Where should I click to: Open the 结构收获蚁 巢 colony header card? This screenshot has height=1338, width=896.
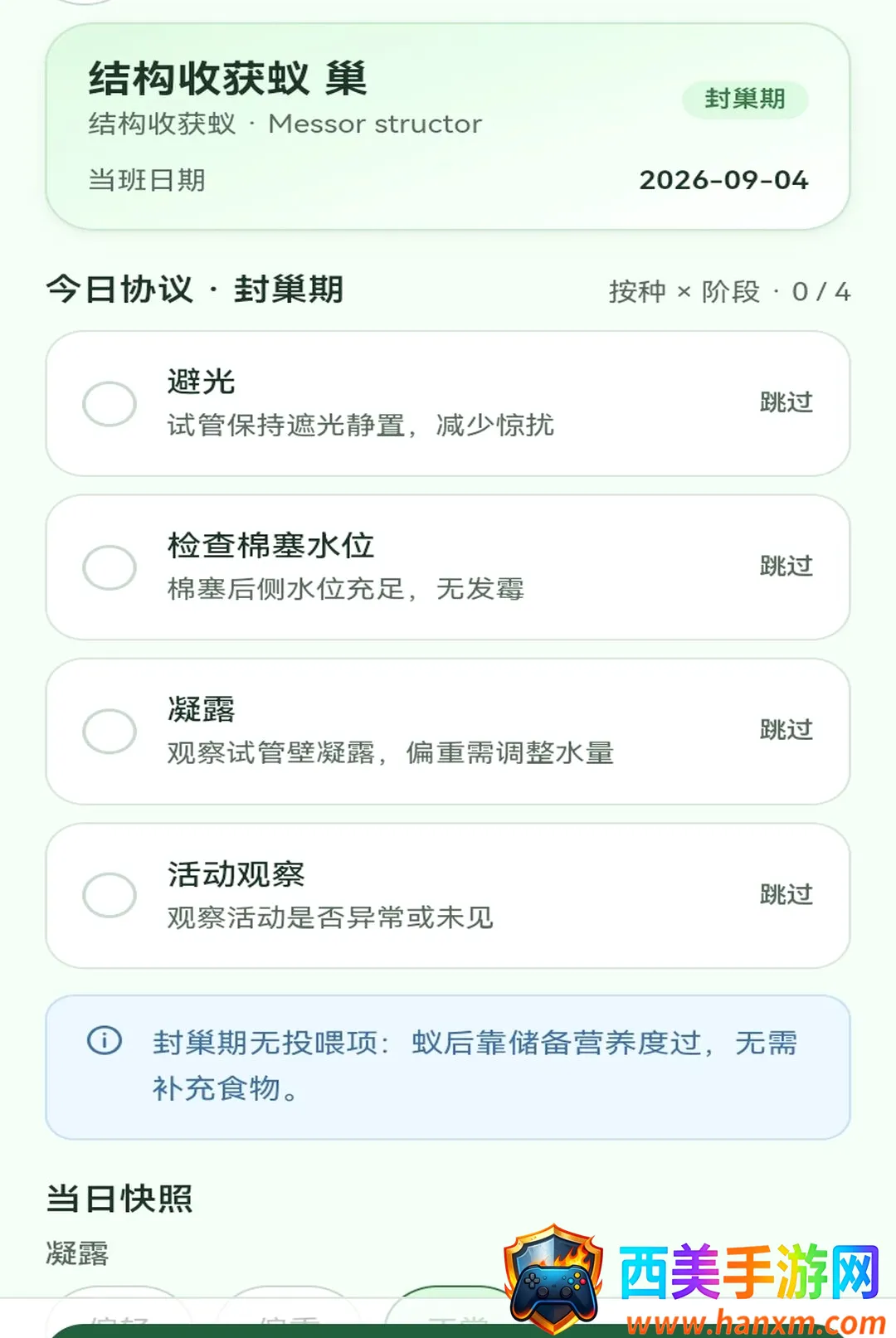tap(448, 126)
